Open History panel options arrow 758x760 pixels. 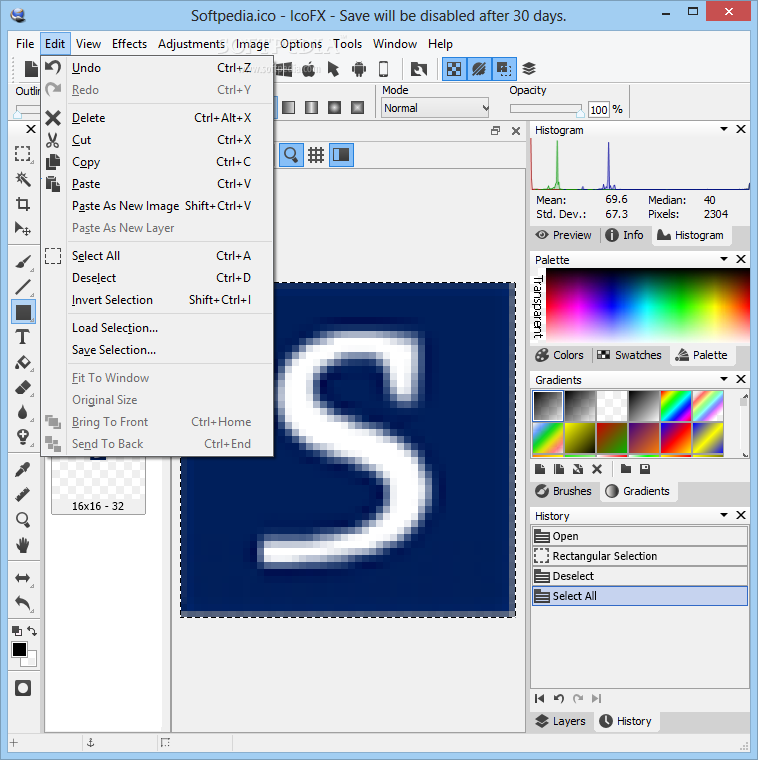(x=724, y=515)
